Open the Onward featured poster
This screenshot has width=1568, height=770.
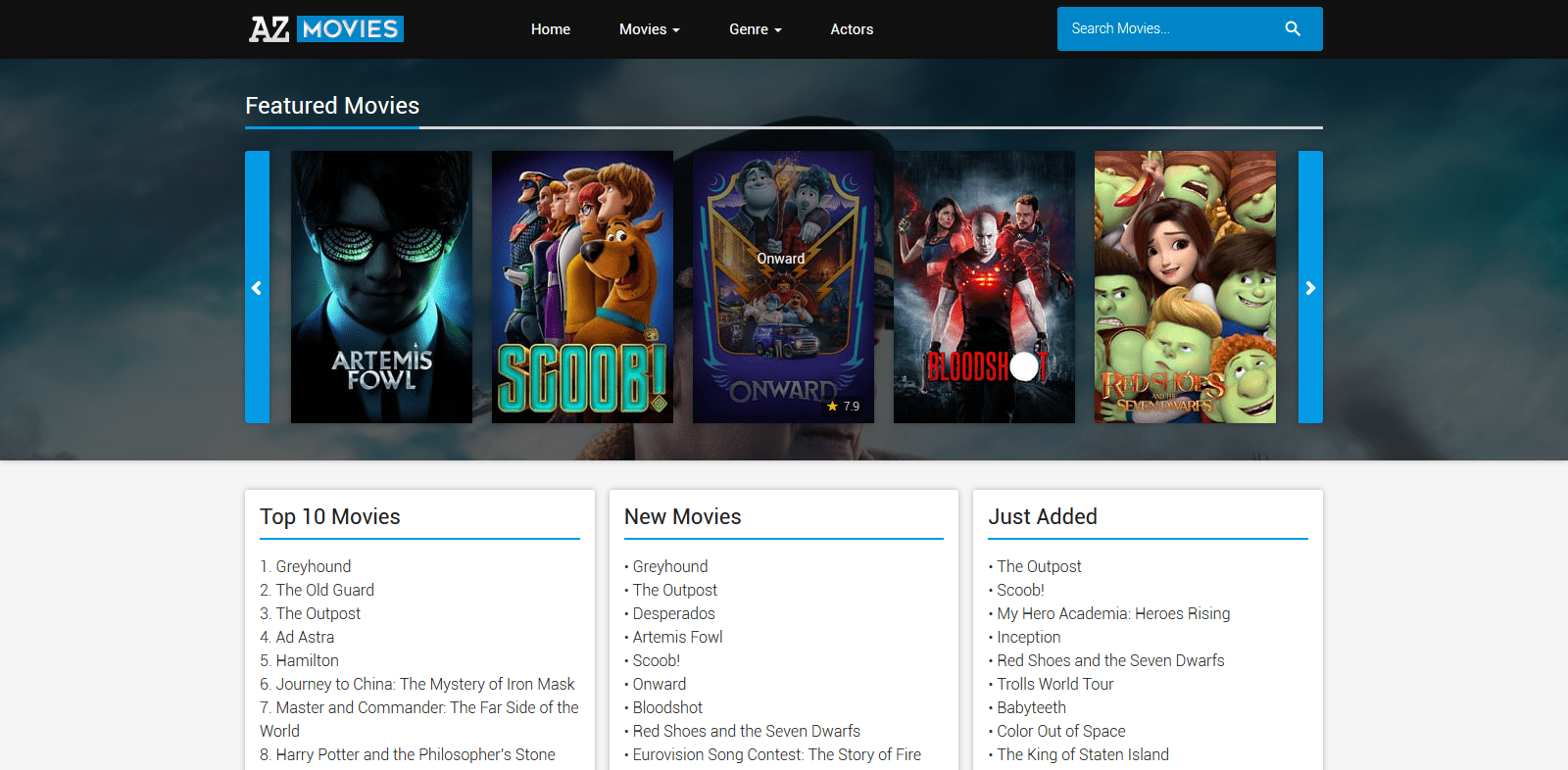click(783, 287)
